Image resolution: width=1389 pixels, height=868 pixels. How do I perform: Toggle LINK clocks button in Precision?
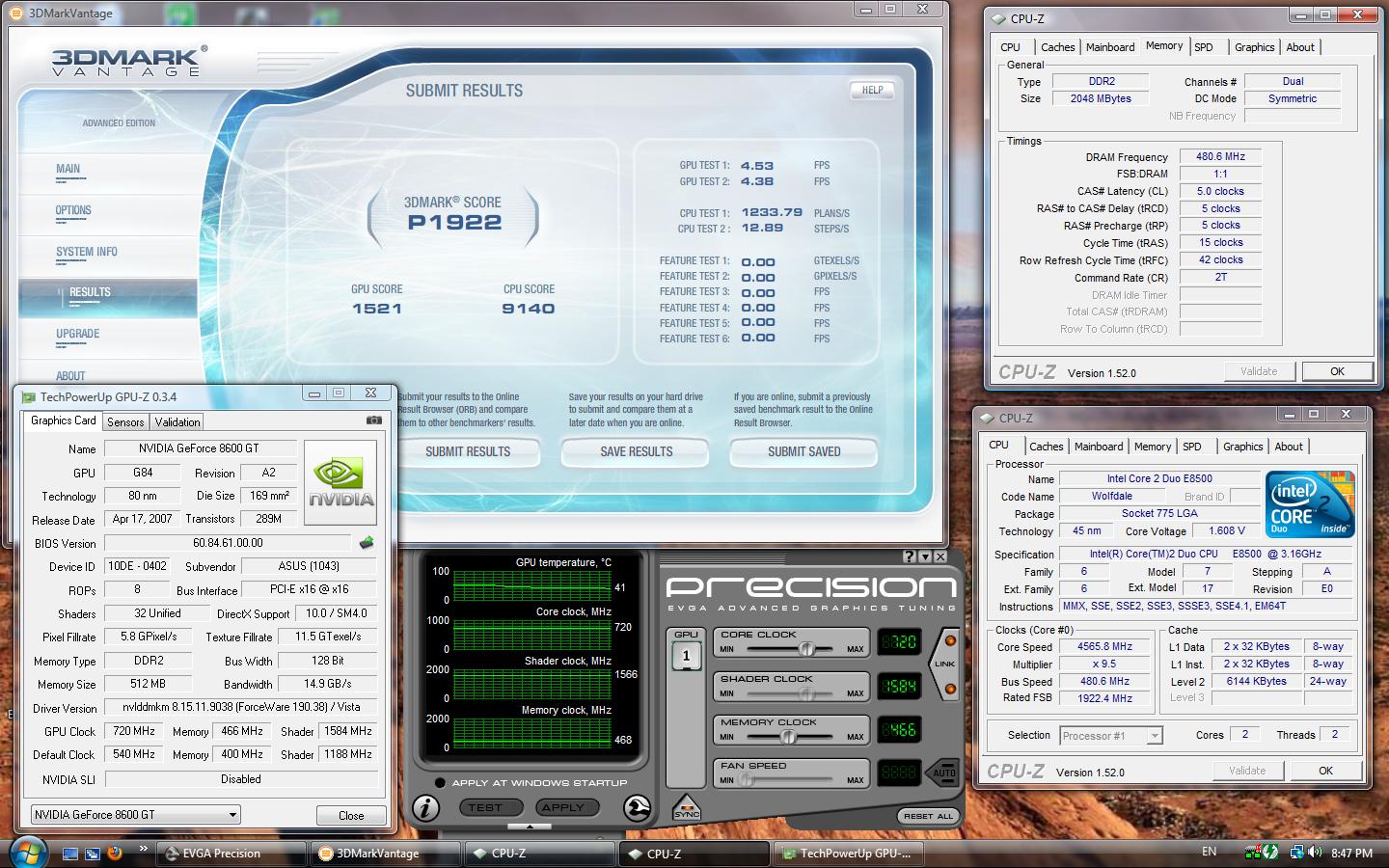[x=945, y=664]
